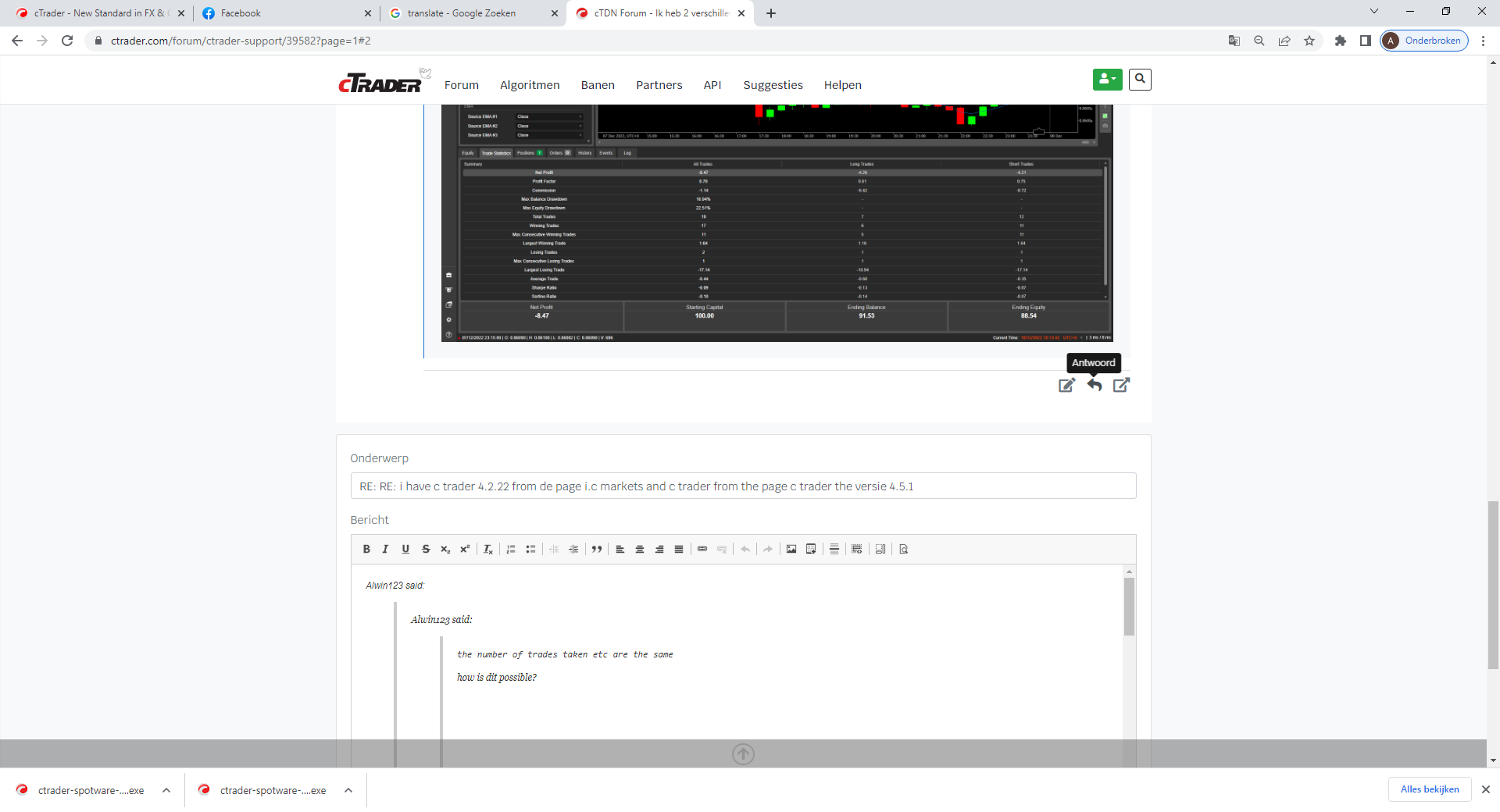1500x812 pixels.
Task: Switch to the cTrader New Standard tab
Action: click(x=98, y=13)
